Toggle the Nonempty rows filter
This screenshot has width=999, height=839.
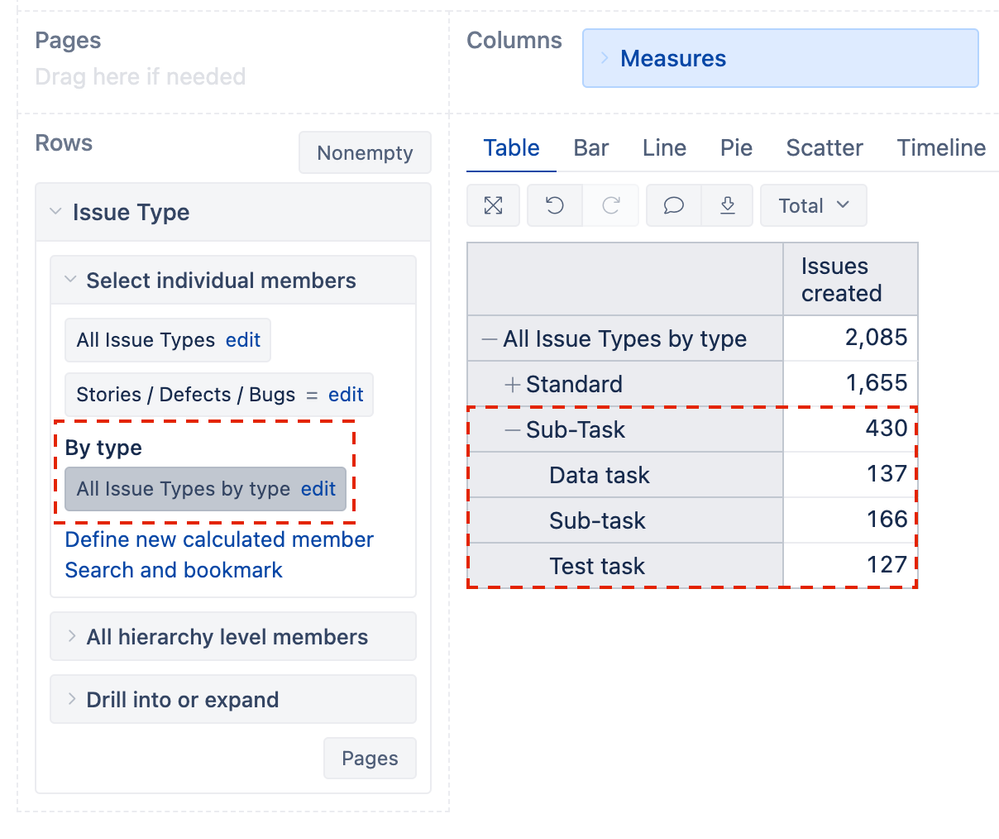(364, 153)
